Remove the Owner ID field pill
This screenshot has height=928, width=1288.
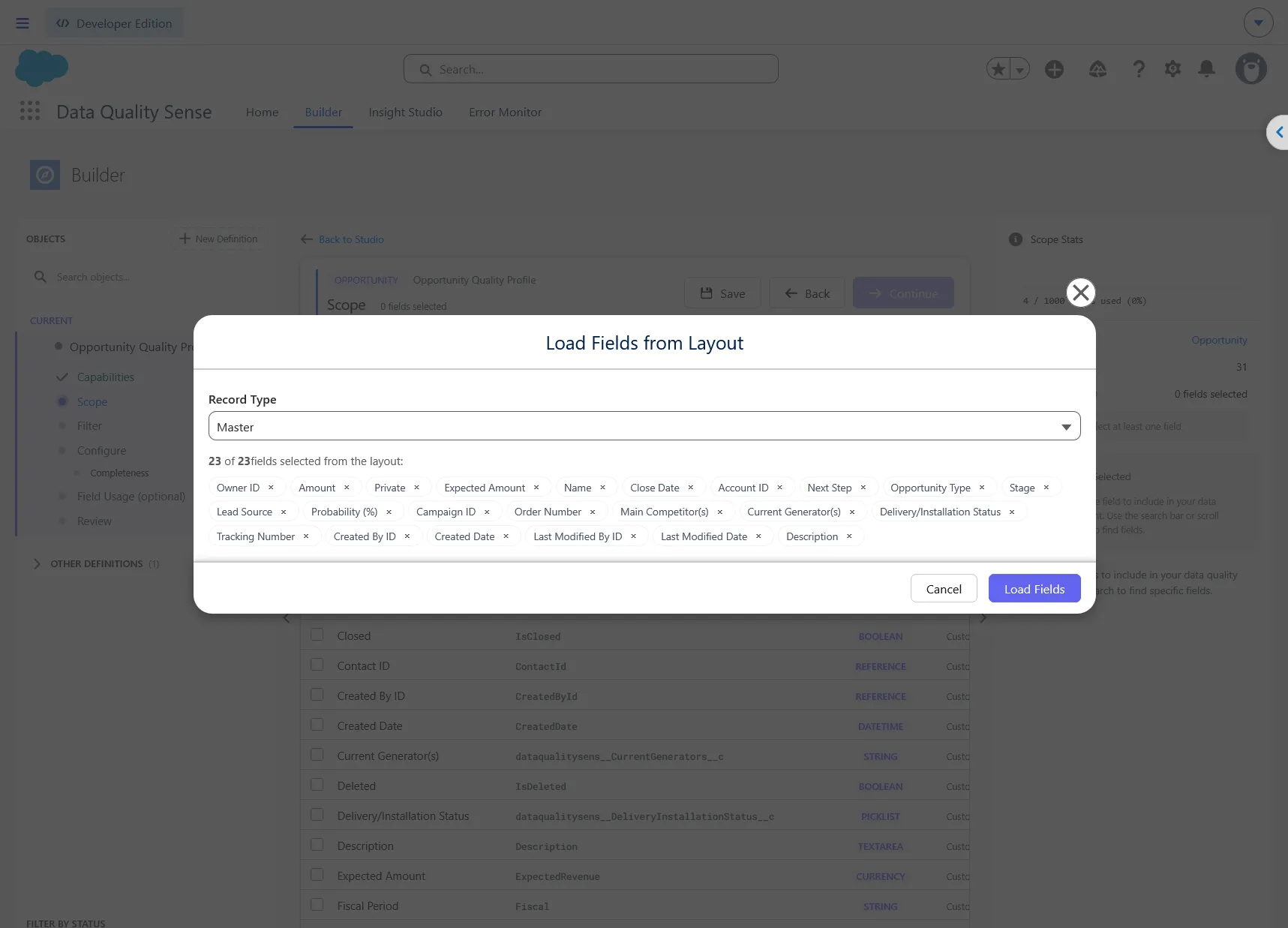(271, 488)
